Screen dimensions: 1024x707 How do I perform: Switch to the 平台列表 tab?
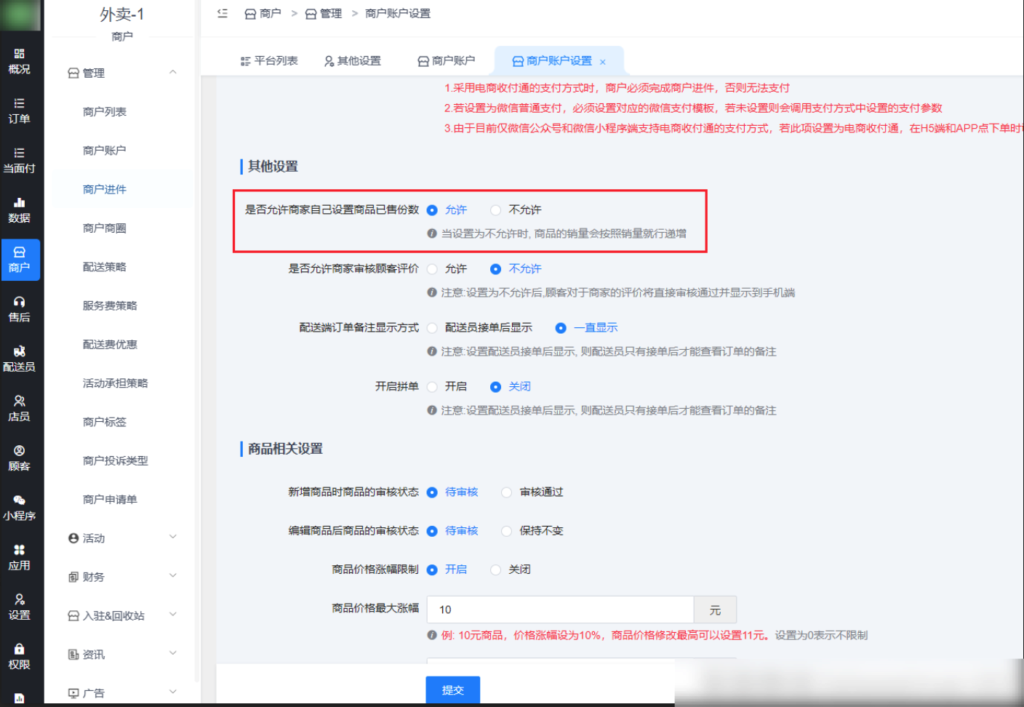(271, 61)
